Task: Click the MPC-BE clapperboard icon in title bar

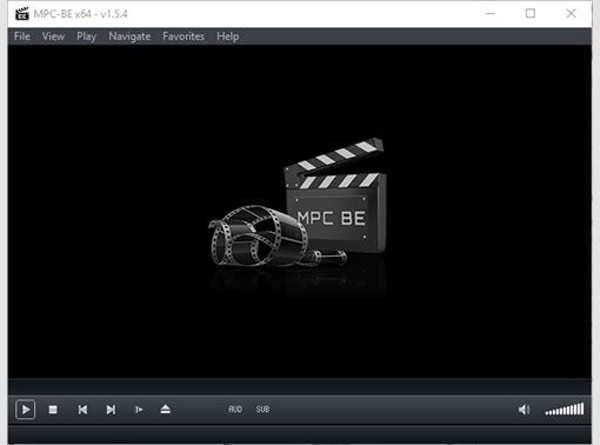Action: tap(22, 14)
